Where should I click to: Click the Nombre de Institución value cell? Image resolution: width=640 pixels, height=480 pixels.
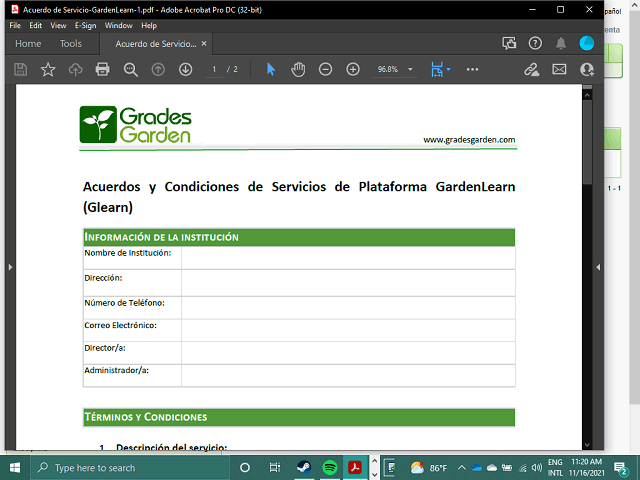coord(348,258)
